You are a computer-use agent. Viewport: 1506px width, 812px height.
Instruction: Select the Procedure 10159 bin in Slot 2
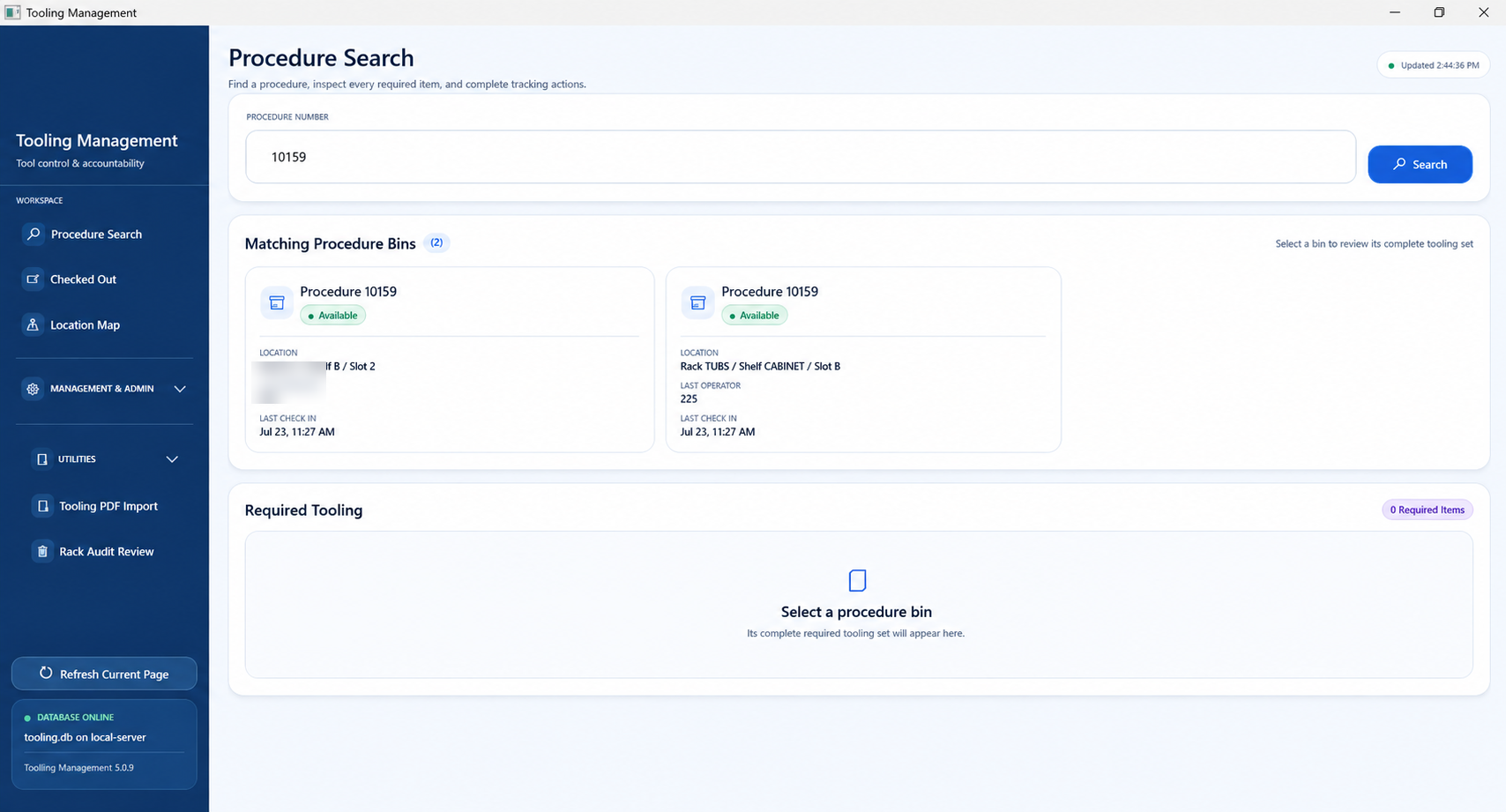[x=450, y=360]
